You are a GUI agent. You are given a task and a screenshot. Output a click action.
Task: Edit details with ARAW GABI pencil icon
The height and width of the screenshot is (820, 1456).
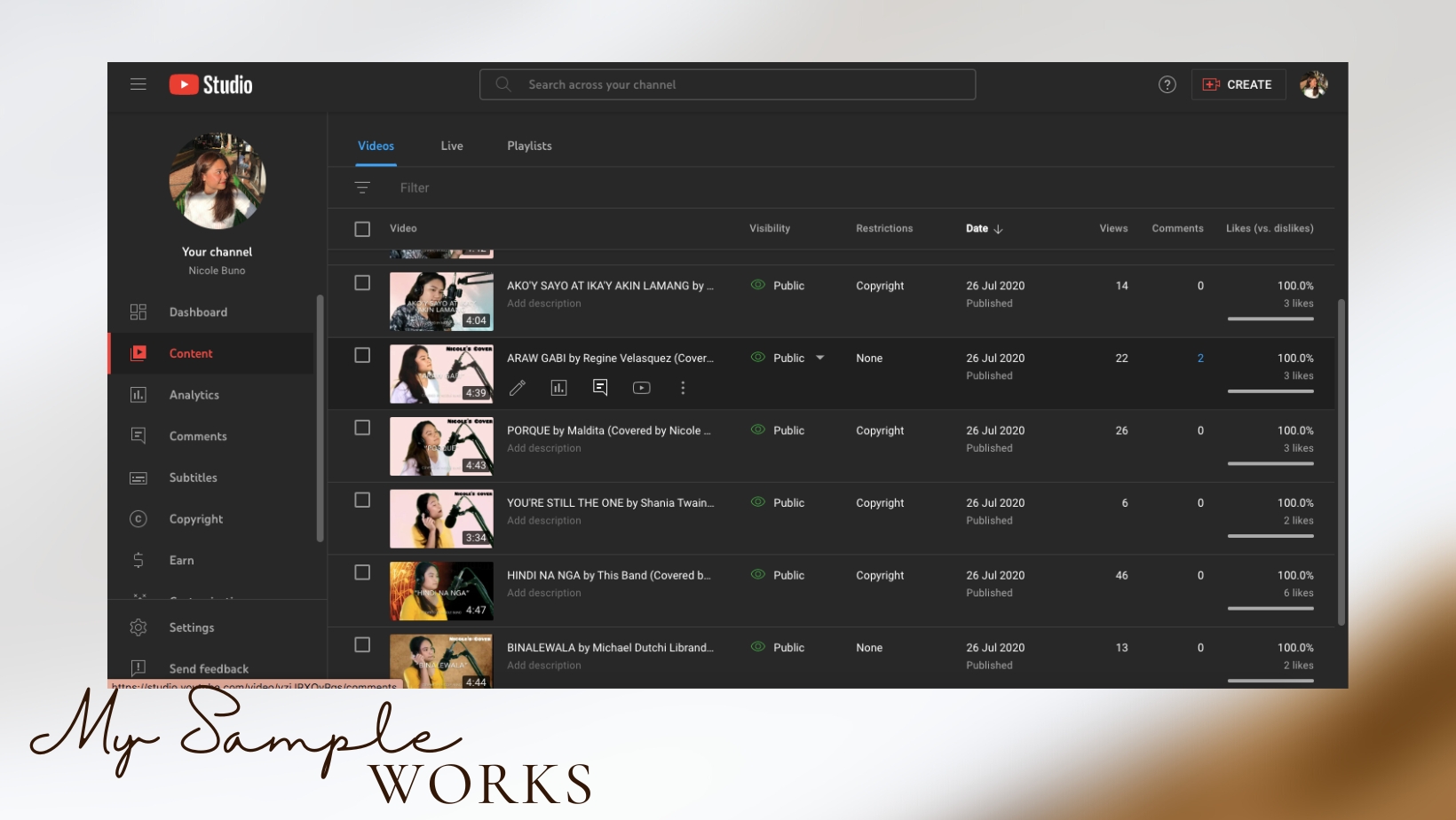point(518,388)
